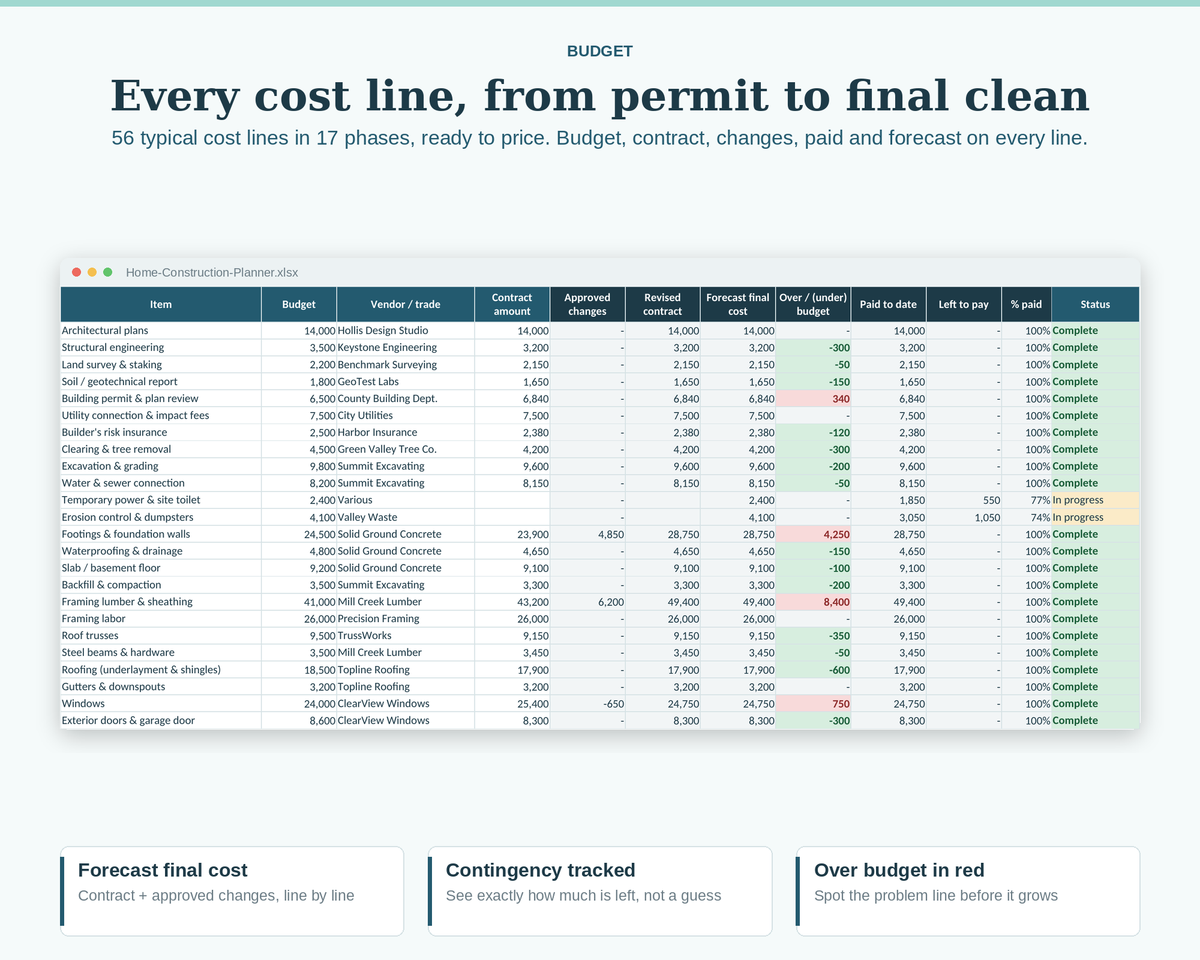This screenshot has height=960, width=1200.
Task: Select the Windows item cell
Action: pos(161,704)
